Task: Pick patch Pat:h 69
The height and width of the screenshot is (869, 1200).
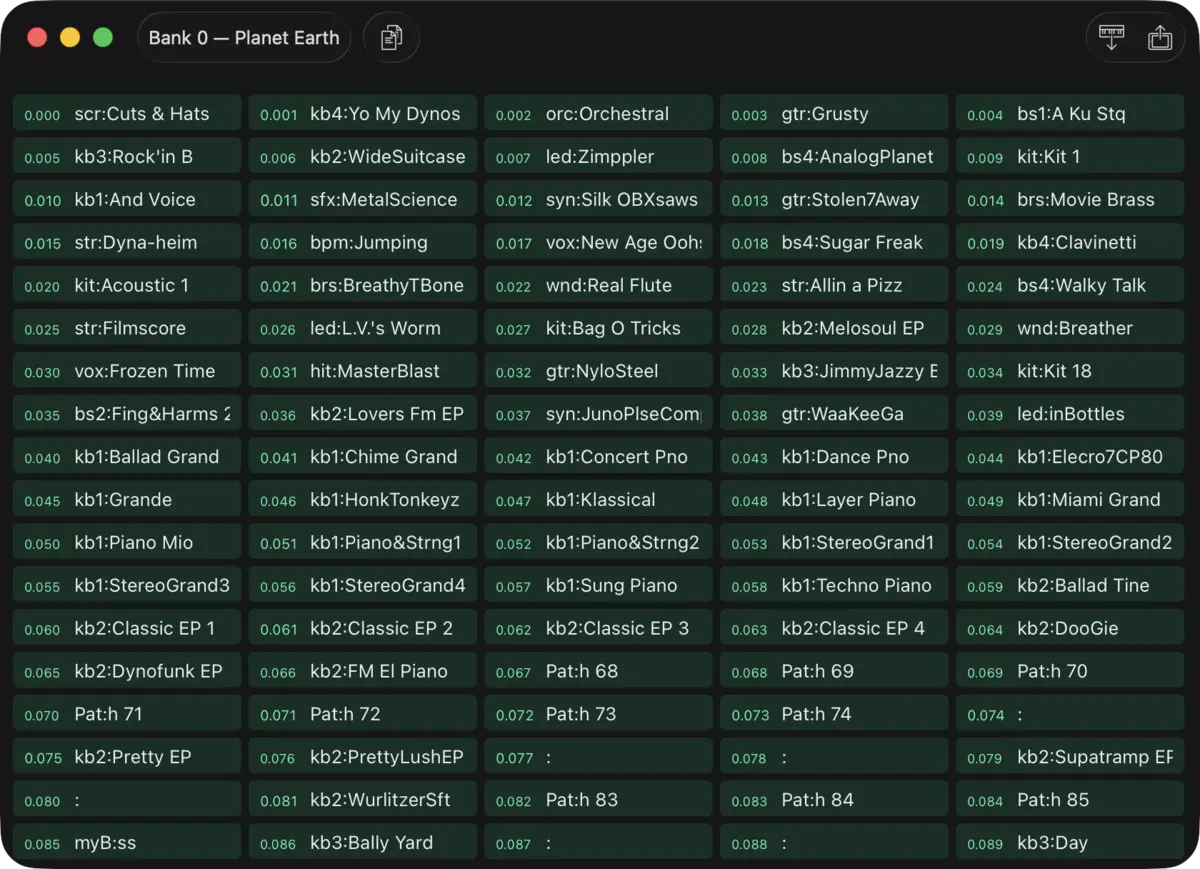Action: click(835, 672)
